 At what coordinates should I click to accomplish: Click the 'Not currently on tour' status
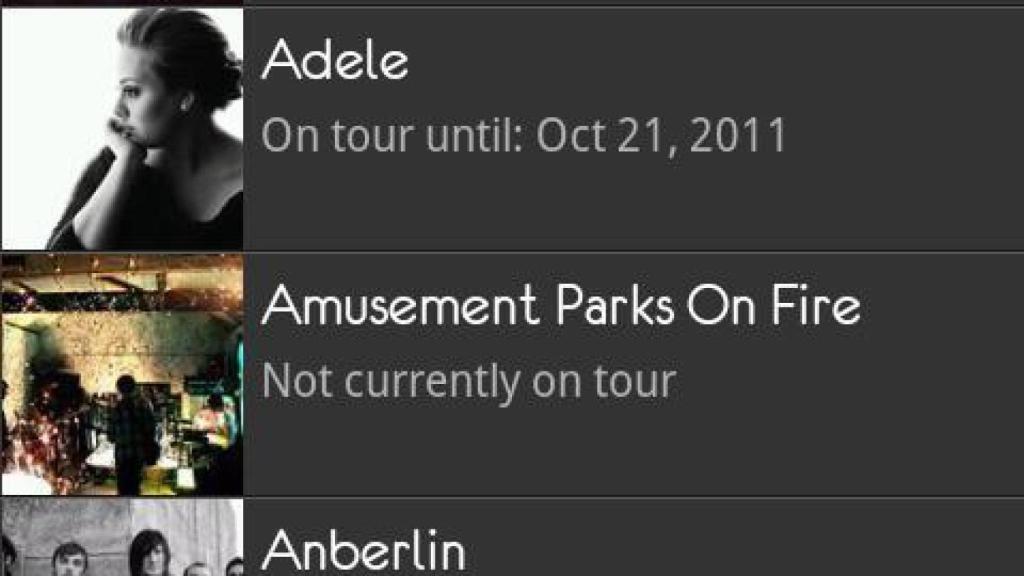click(468, 381)
